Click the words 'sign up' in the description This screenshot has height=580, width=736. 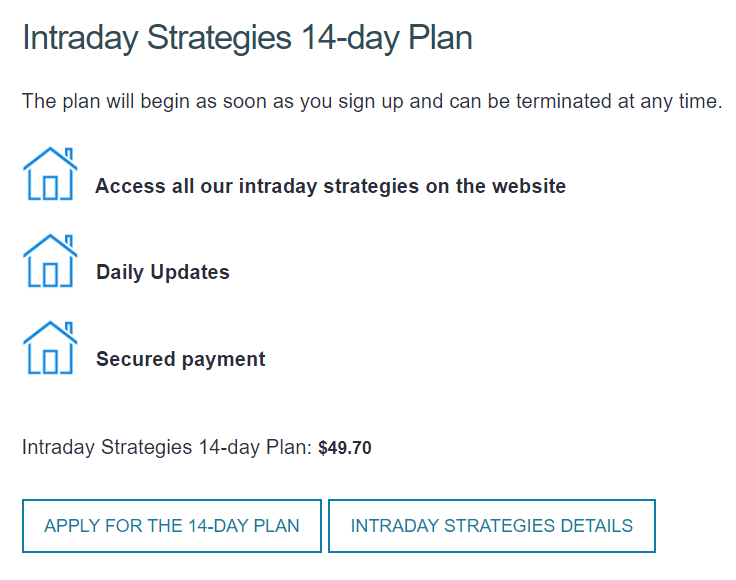(x=371, y=102)
